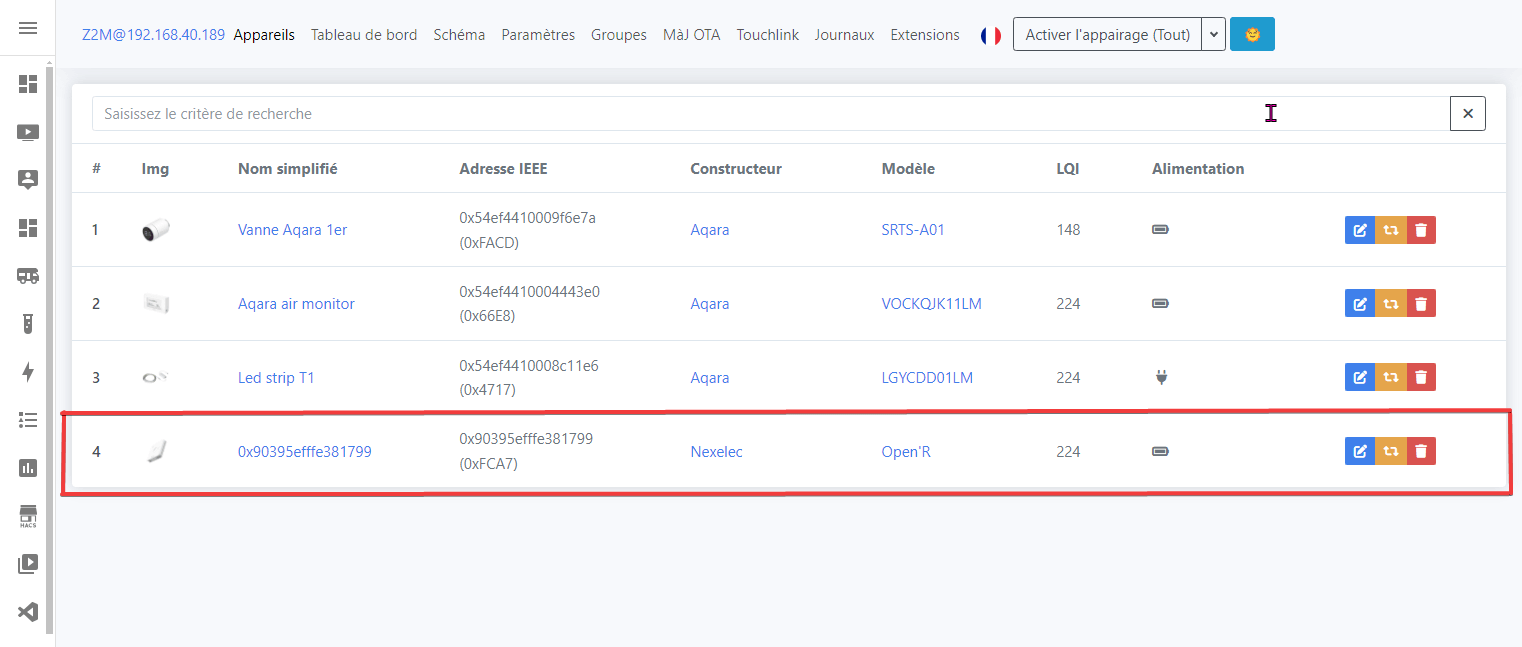The image size is (1522, 647).
Task: Open the Schéma network map tab
Action: point(459,35)
